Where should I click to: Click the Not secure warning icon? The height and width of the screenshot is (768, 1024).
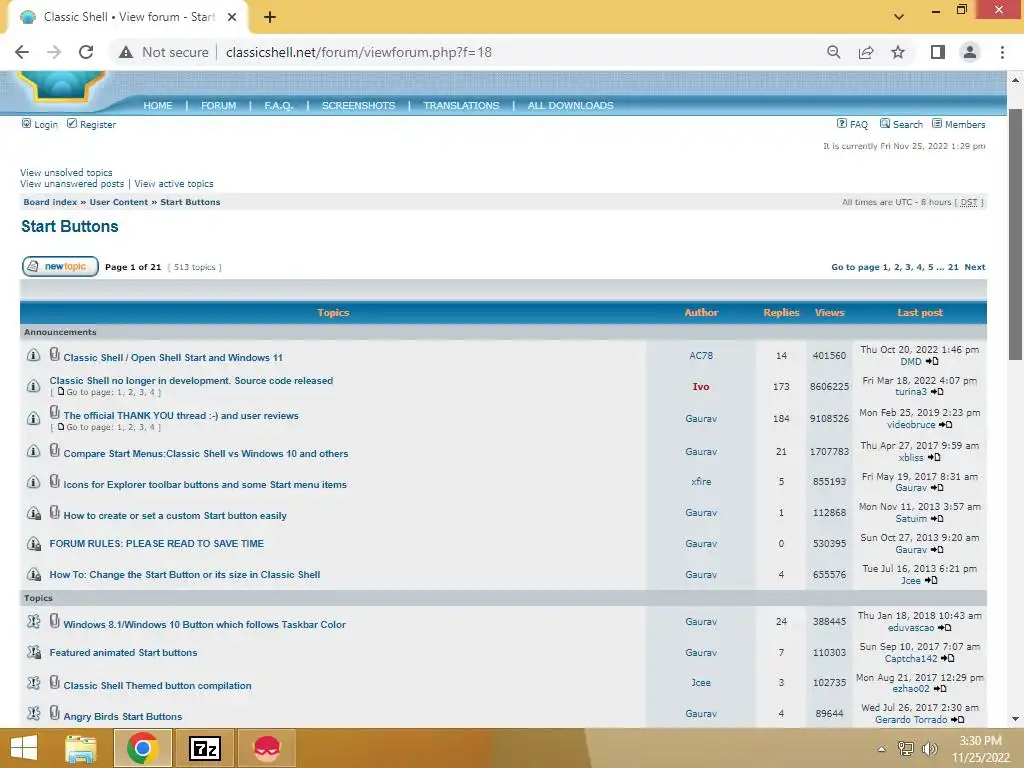click(126, 52)
